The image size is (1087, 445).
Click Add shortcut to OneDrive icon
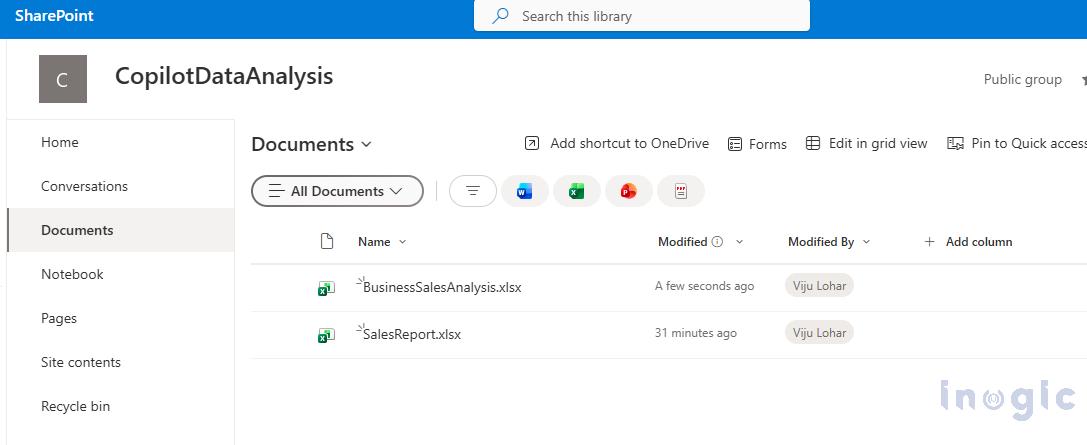(532, 143)
